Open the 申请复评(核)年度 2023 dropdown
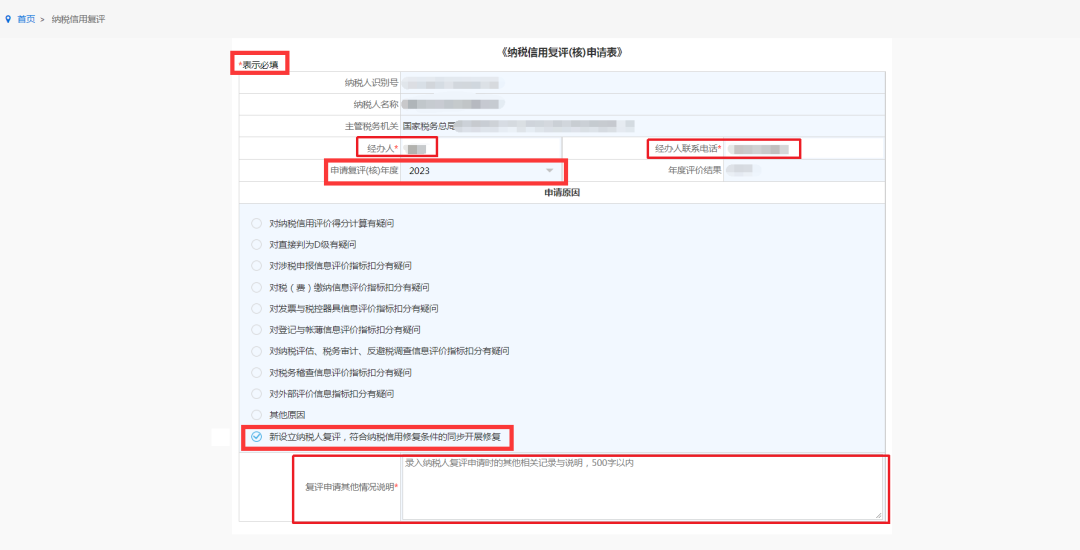This screenshot has width=1080, height=550. click(x=481, y=171)
